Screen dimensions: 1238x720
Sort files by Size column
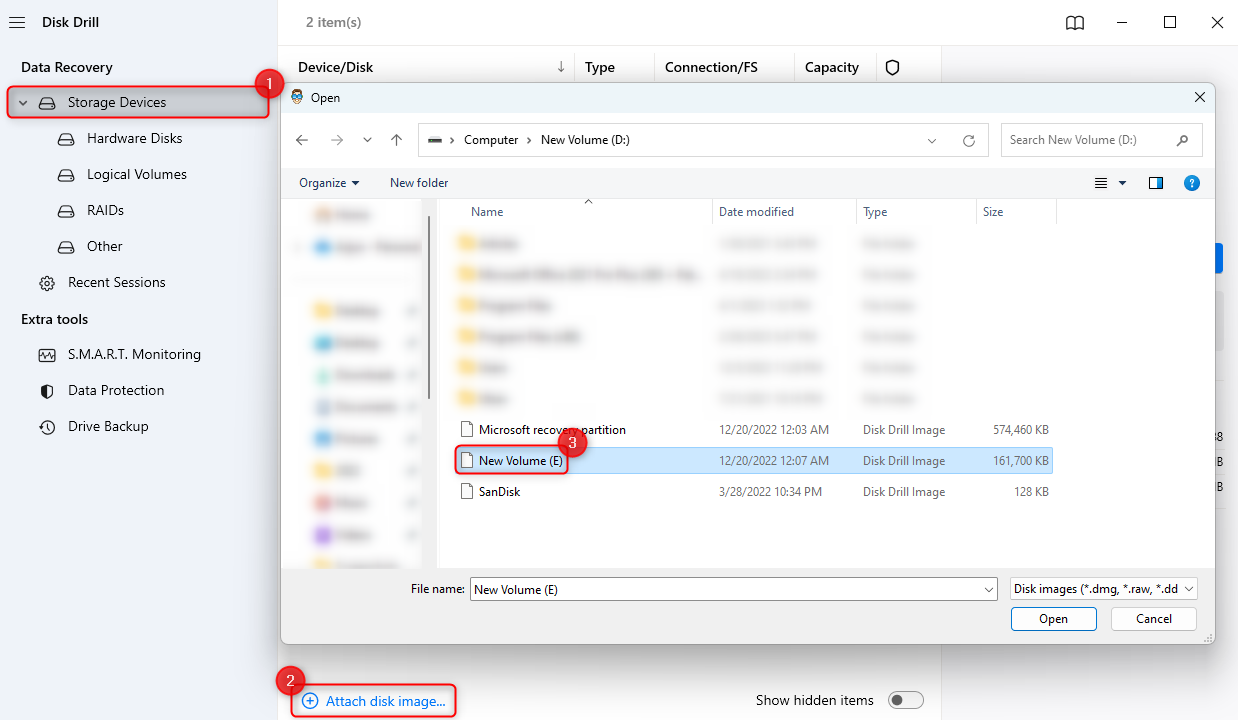(993, 212)
